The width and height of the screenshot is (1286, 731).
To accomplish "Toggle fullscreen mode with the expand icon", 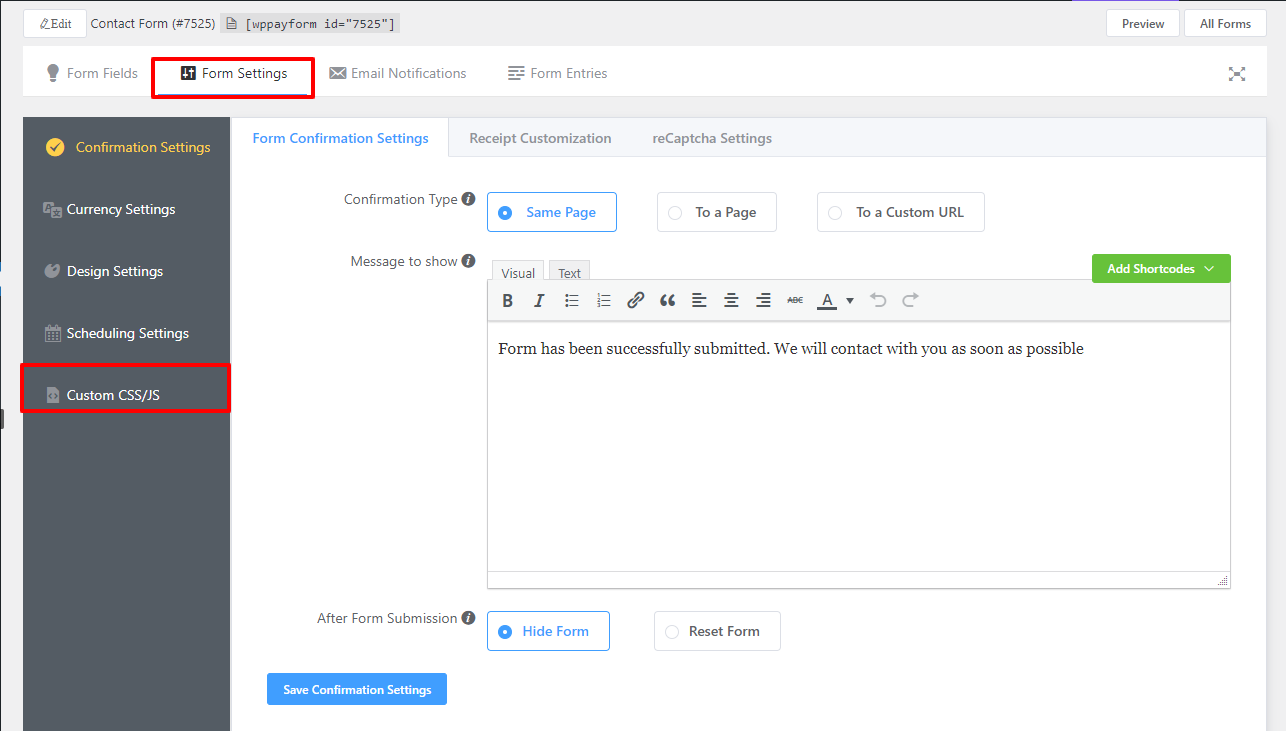I will point(1237,73).
